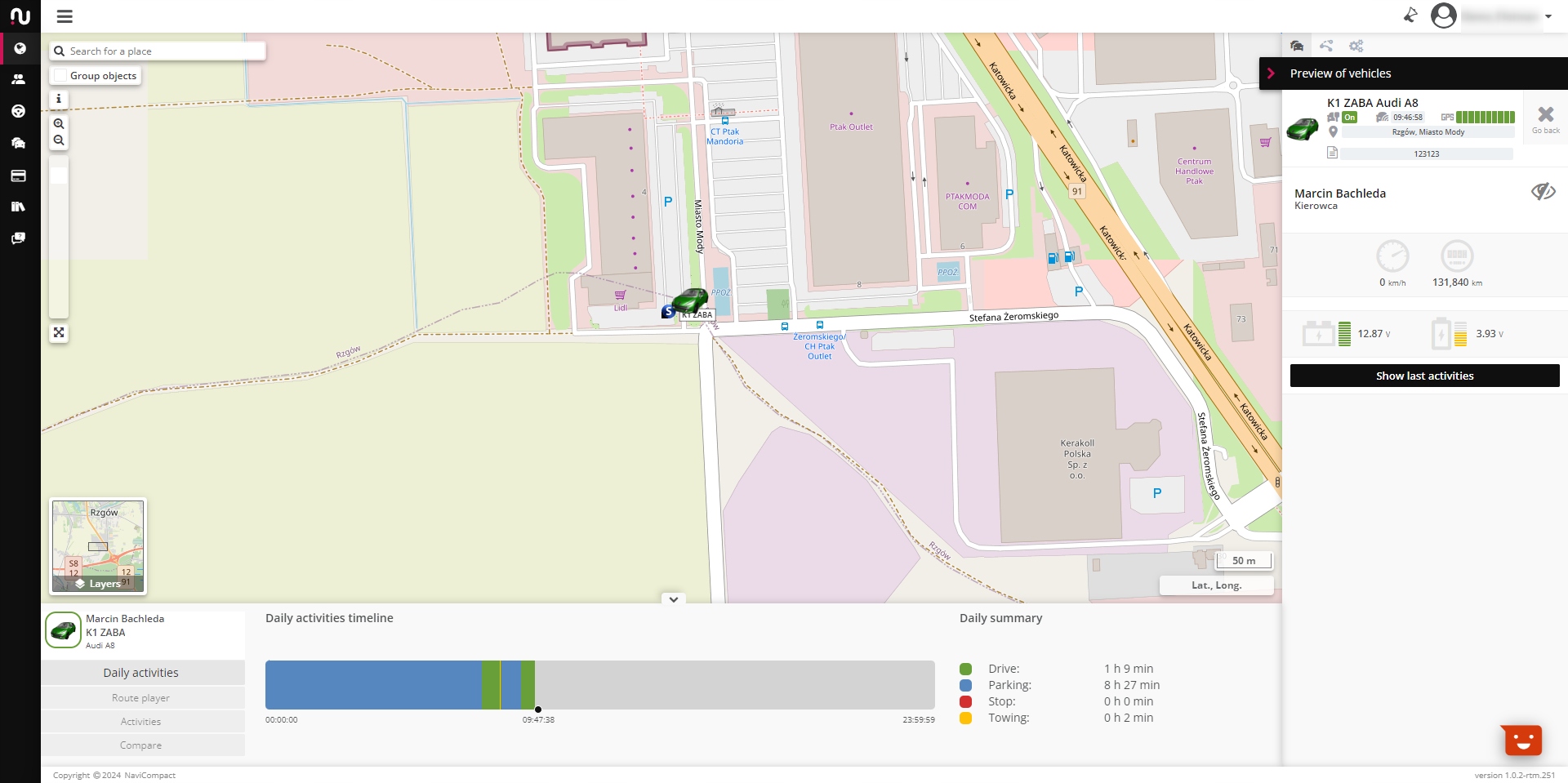Click the timeline marker at 09:47:38
The height and width of the screenshot is (783, 1568).
(538, 710)
